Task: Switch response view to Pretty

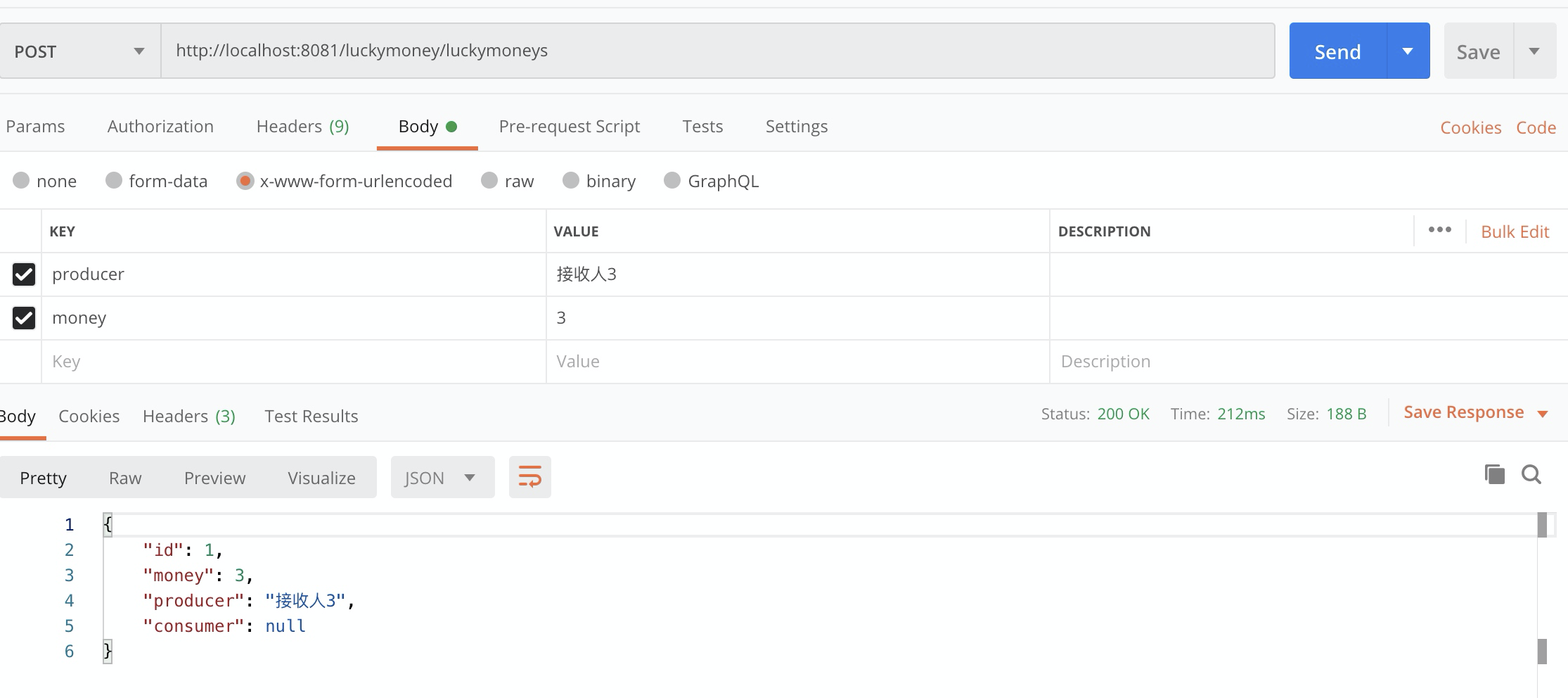Action: (x=43, y=478)
